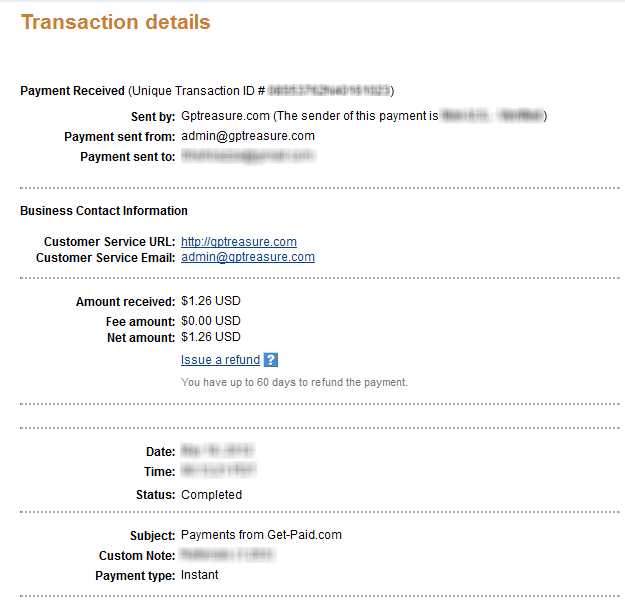Click the 60 days refund notice text
This screenshot has height=602, width=625.
294,382
